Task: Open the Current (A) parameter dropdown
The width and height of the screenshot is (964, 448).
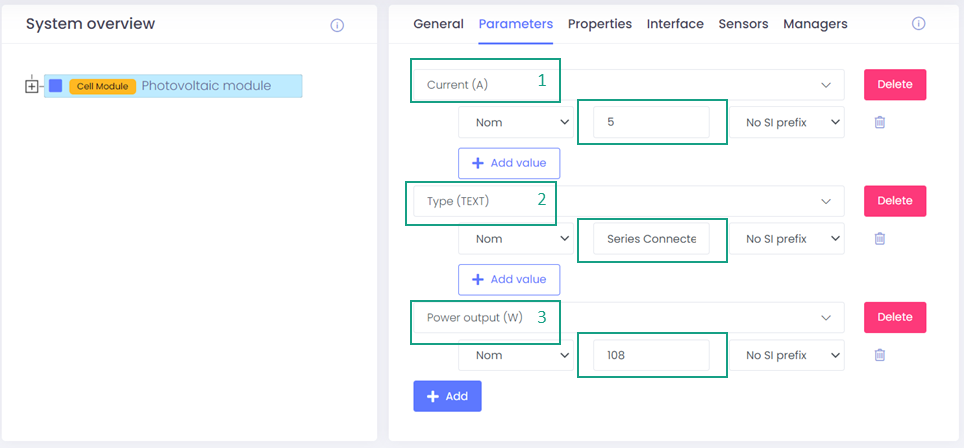Action: [826, 85]
